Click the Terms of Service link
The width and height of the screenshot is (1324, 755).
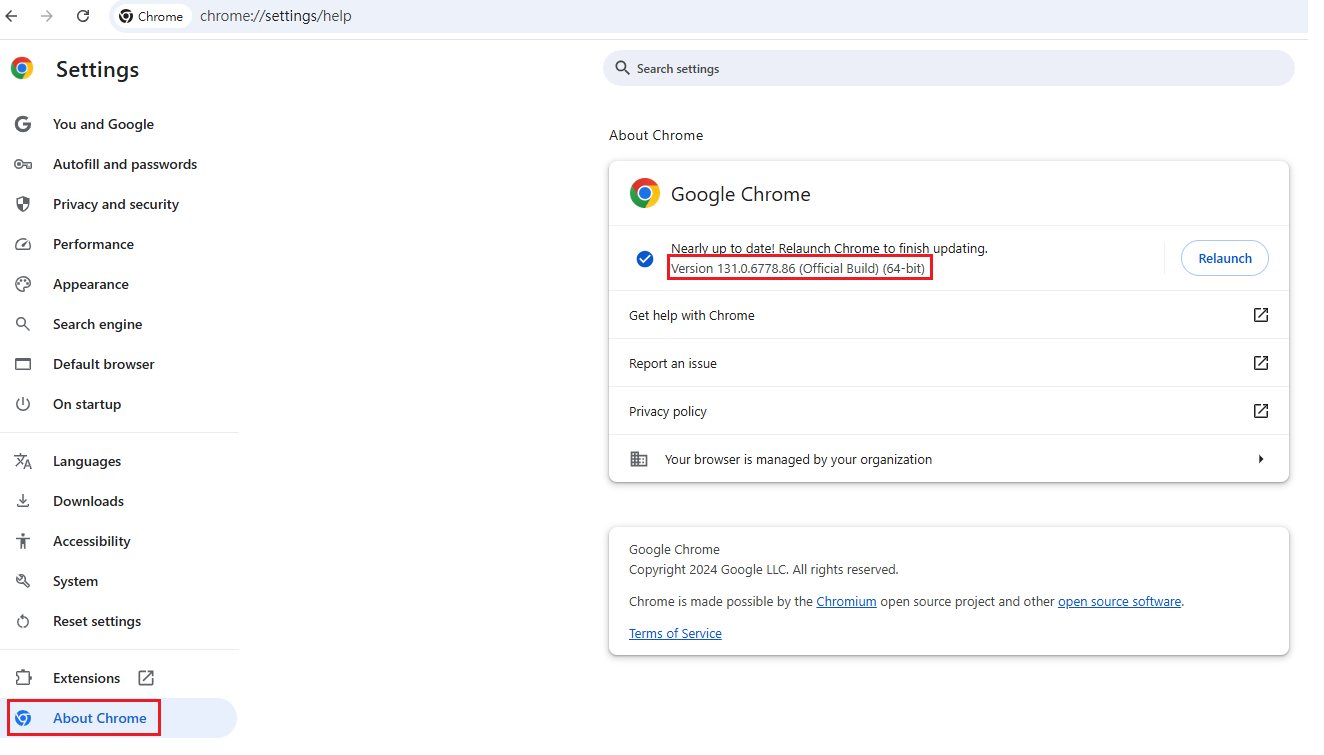pos(675,634)
